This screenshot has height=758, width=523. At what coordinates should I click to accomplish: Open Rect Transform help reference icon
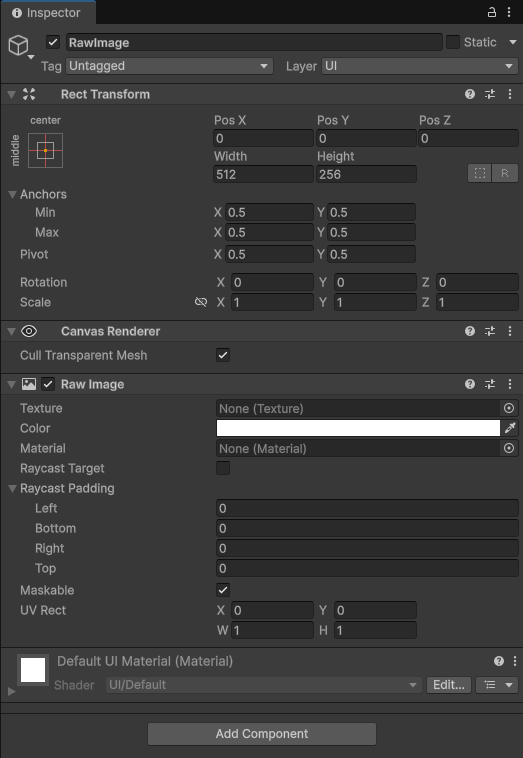pos(470,94)
